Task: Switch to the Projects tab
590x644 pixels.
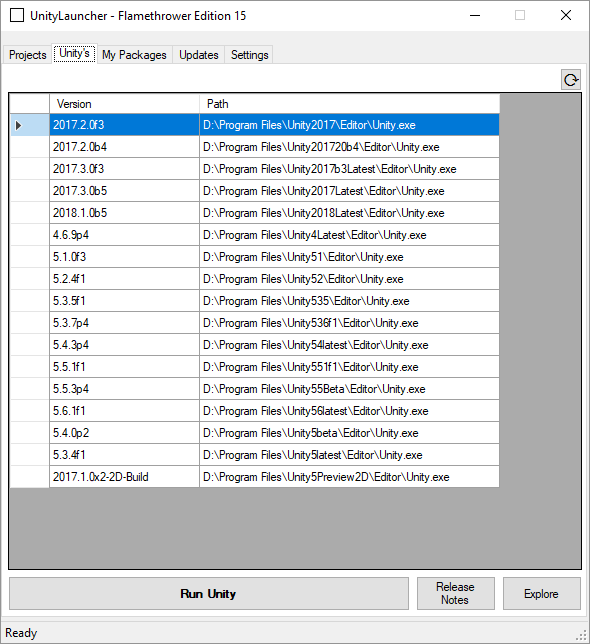Action: coord(28,55)
